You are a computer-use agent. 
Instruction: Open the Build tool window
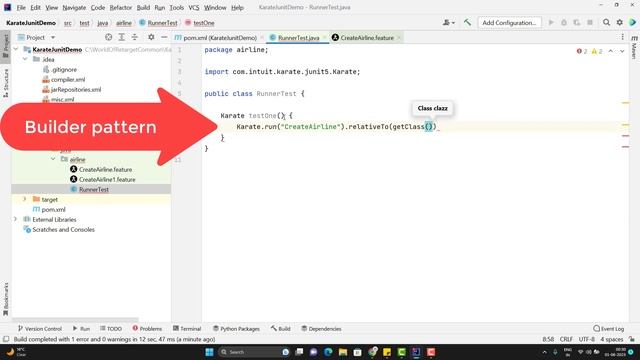coord(280,329)
